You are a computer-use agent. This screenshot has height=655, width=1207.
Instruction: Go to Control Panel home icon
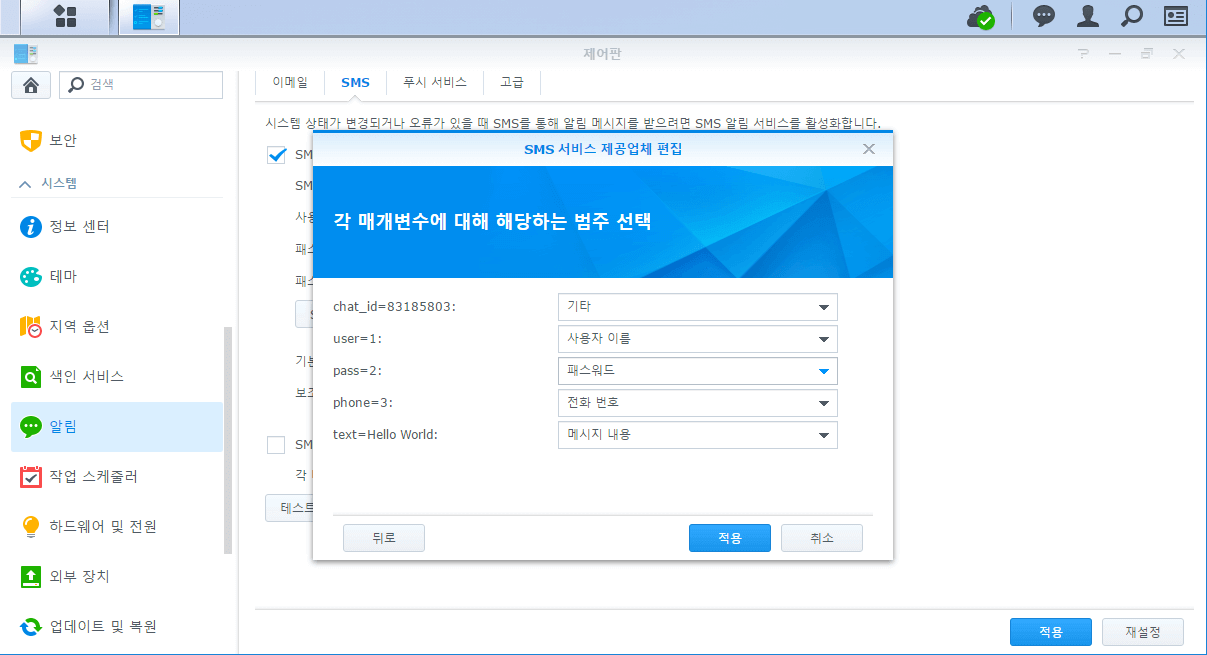[x=31, y=85]
